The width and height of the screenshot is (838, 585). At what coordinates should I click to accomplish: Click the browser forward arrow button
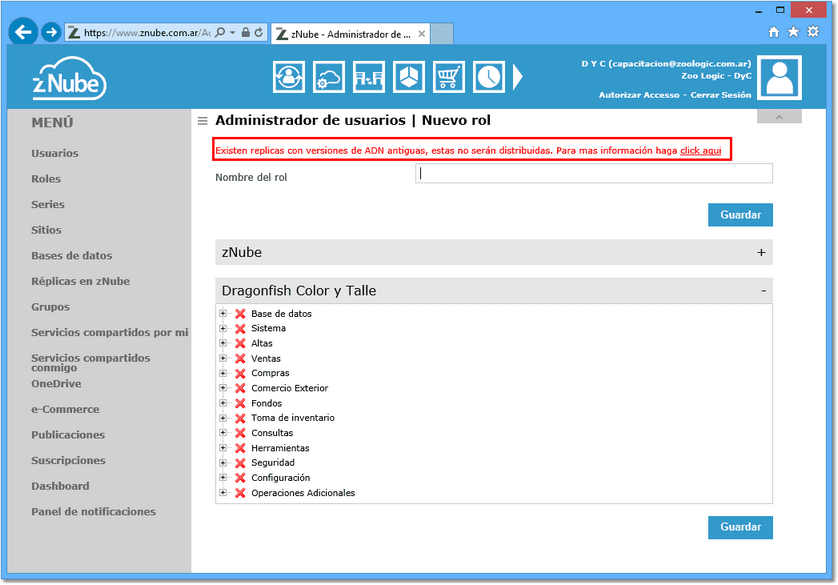[51, 33]
